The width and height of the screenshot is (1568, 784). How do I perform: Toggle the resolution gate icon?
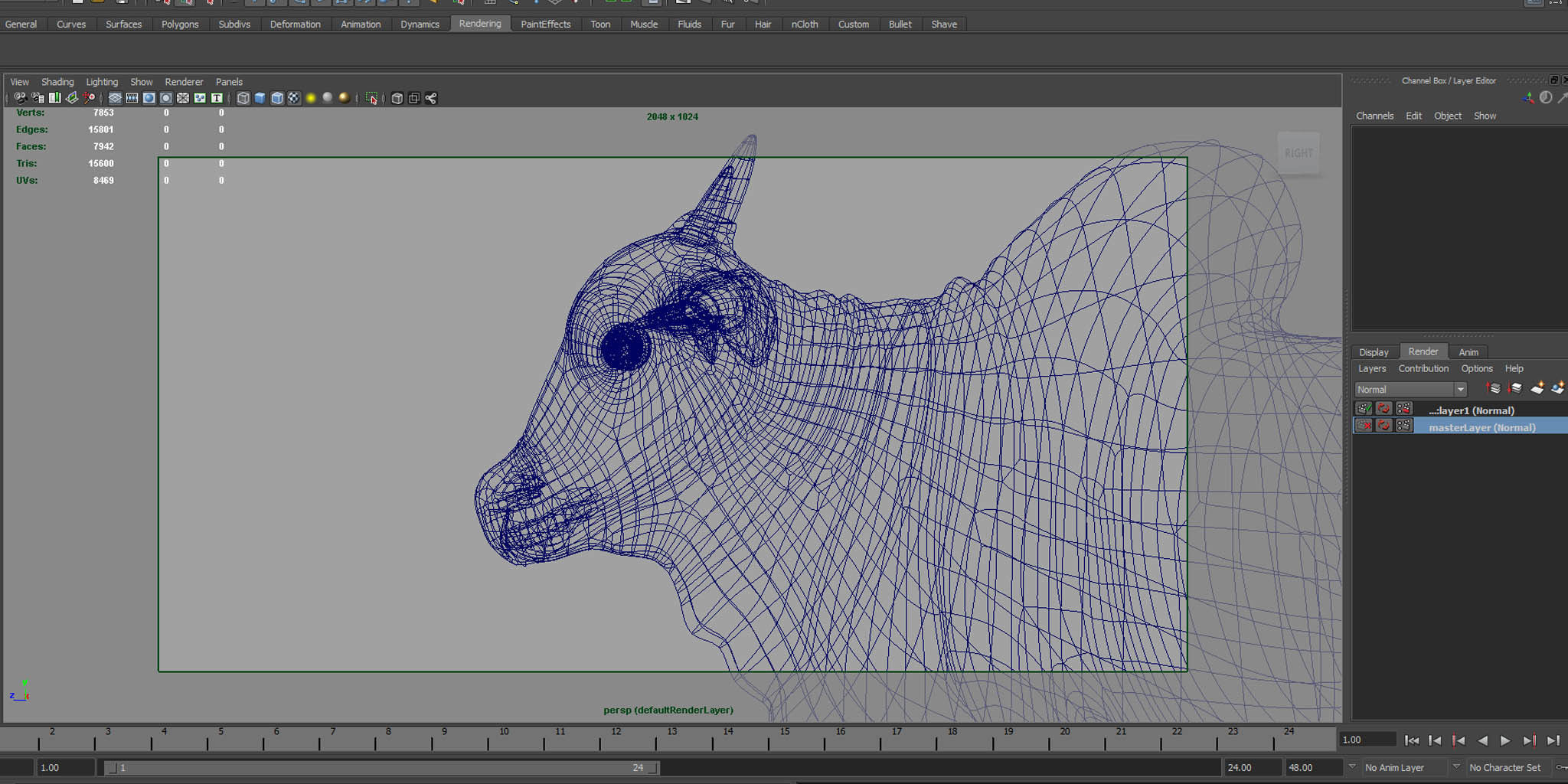[149, 98]
